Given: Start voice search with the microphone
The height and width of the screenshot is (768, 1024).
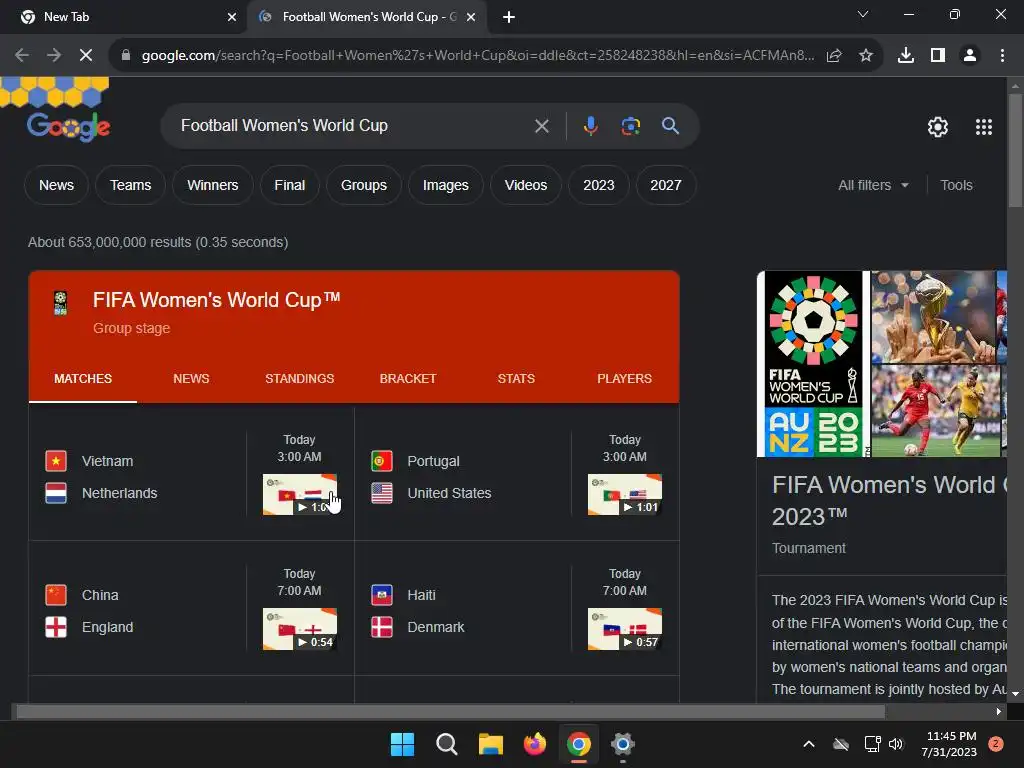Looking at the screenshot, I should (x=590, y=126).
